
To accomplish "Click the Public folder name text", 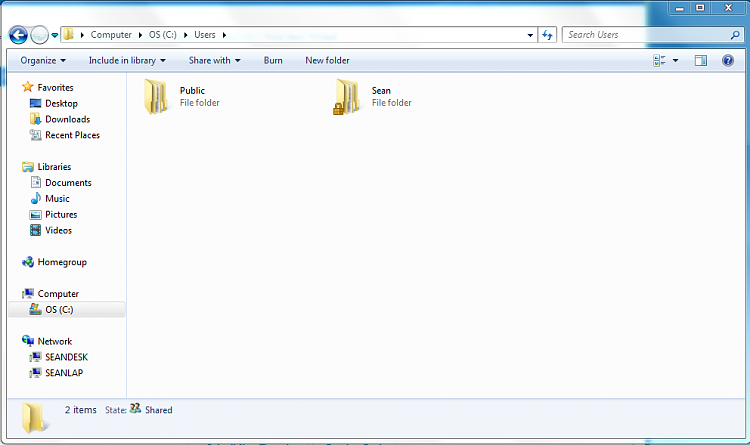I will tap(192, 90).
